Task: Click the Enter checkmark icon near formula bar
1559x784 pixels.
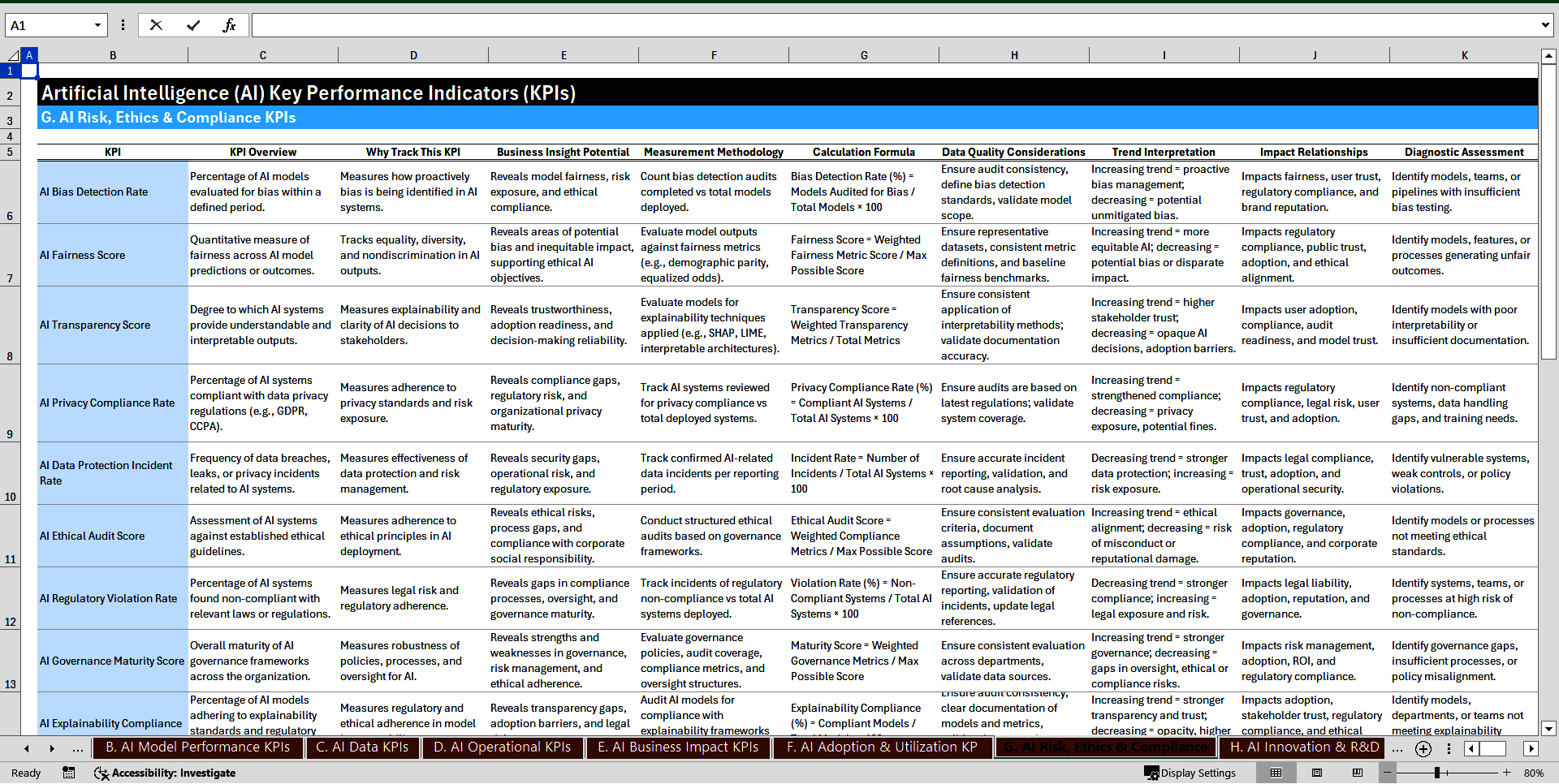Action: pos(192,24)
